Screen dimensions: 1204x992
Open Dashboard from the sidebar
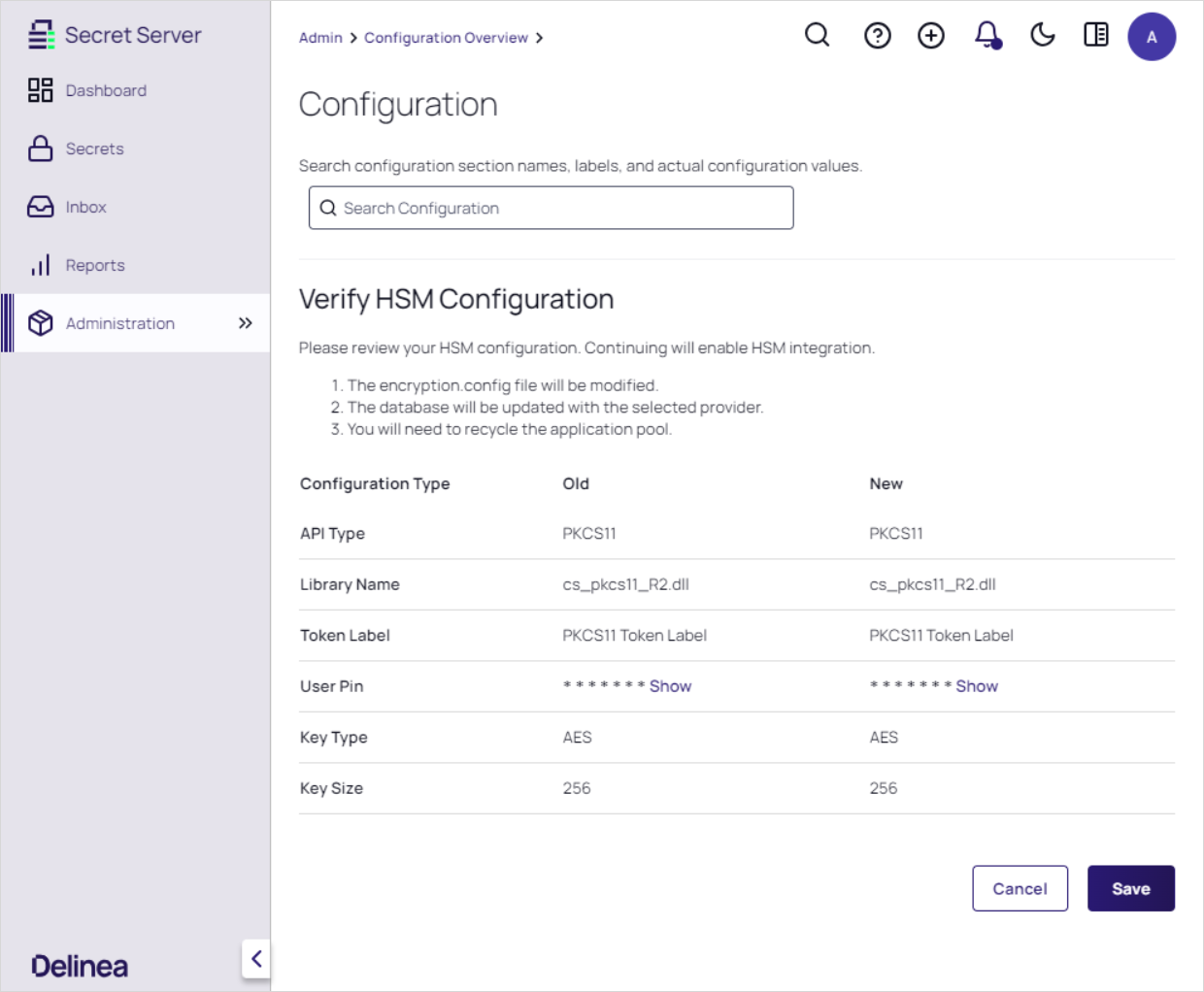106,90
